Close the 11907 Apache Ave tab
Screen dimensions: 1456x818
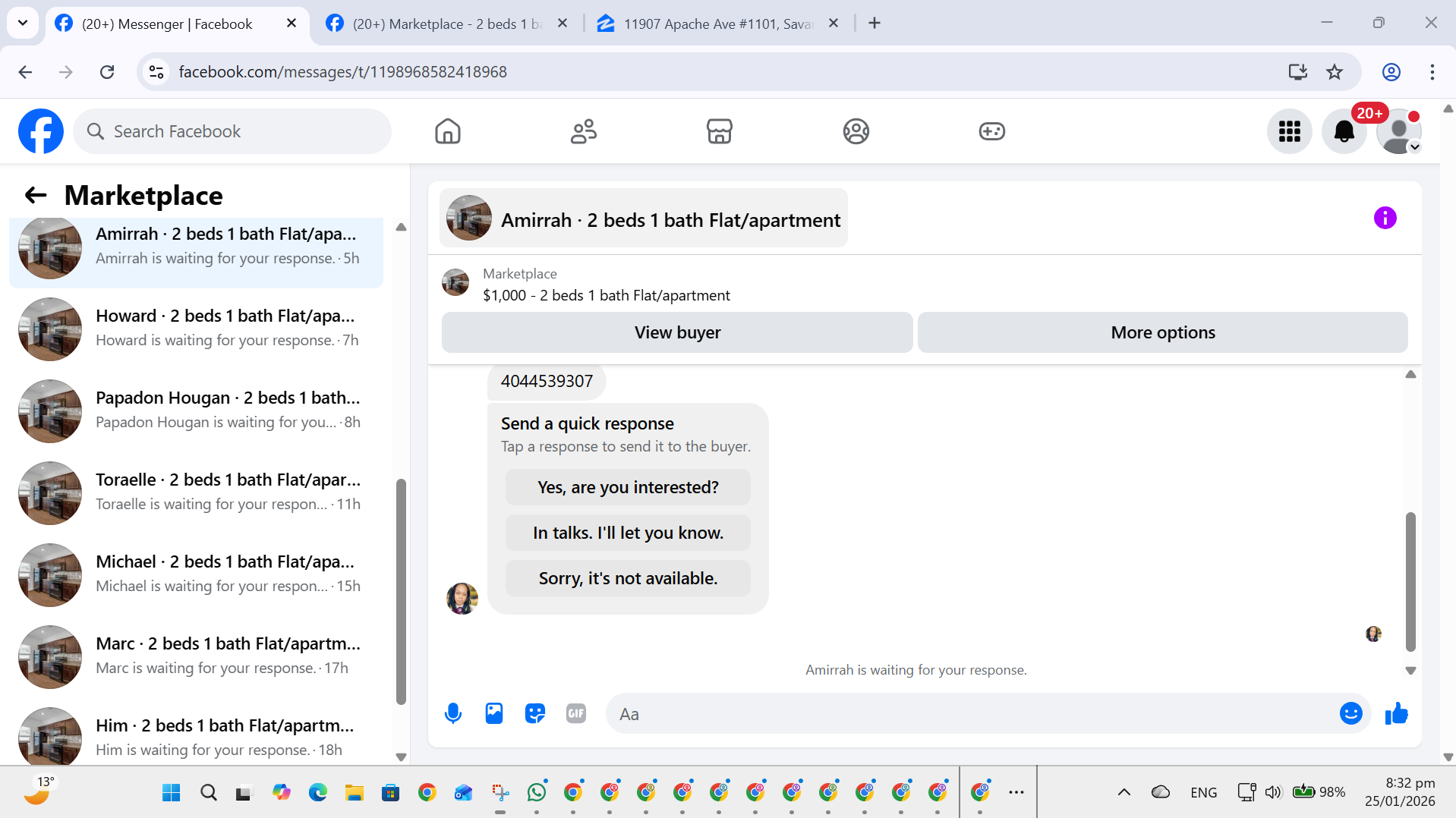(x=834, y=24)
